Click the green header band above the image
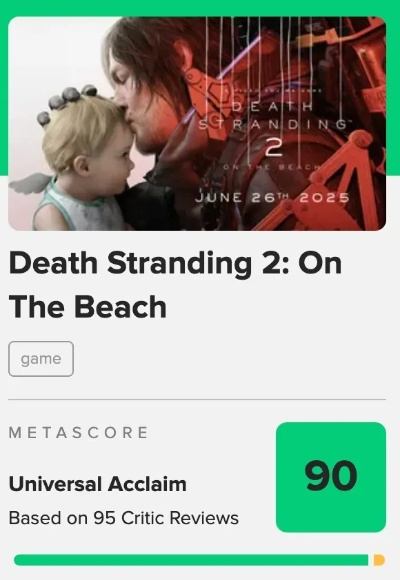400x580 pixels. tap(200, 8)
